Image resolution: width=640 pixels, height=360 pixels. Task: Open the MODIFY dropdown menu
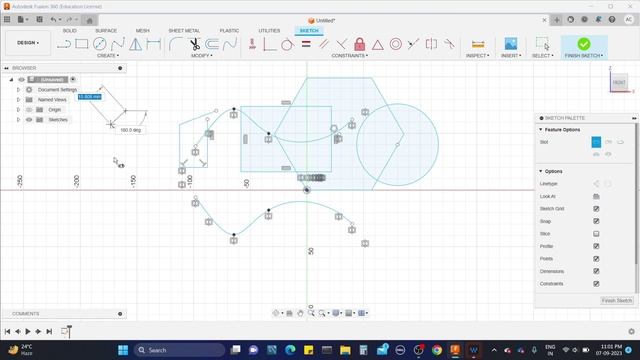[x=202, y=56]
